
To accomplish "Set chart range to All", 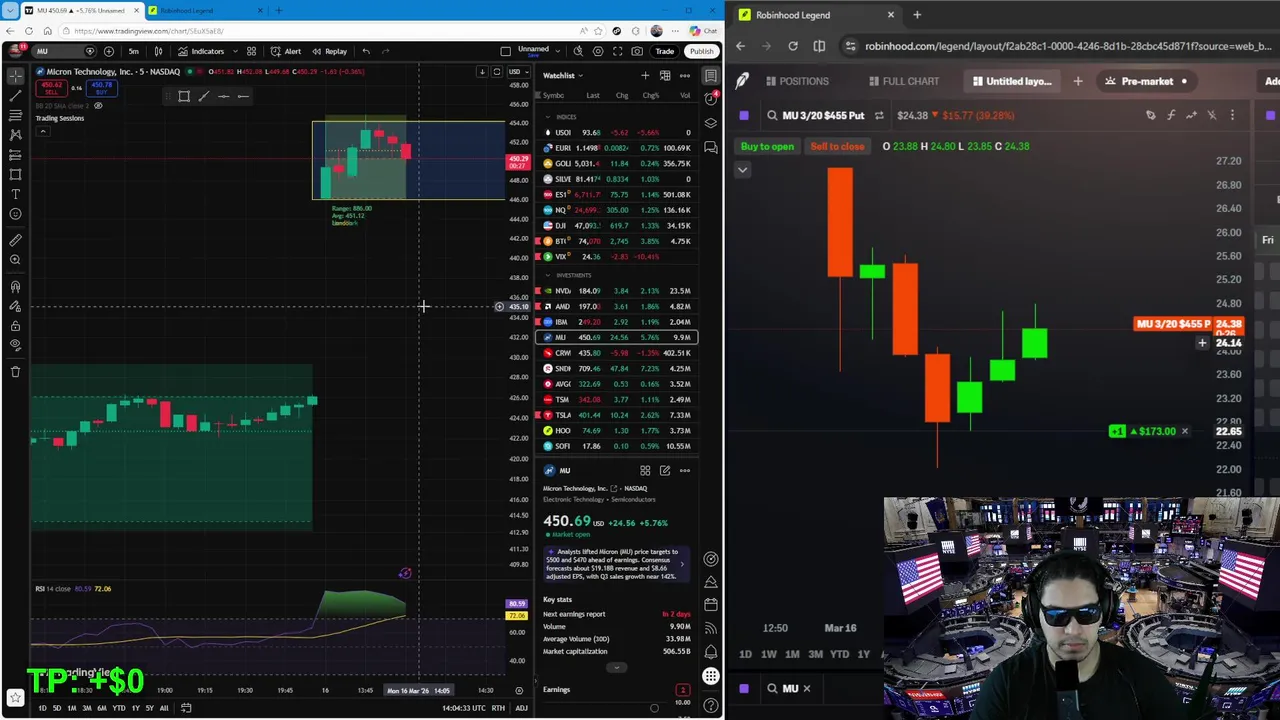I will click(164, 708).
